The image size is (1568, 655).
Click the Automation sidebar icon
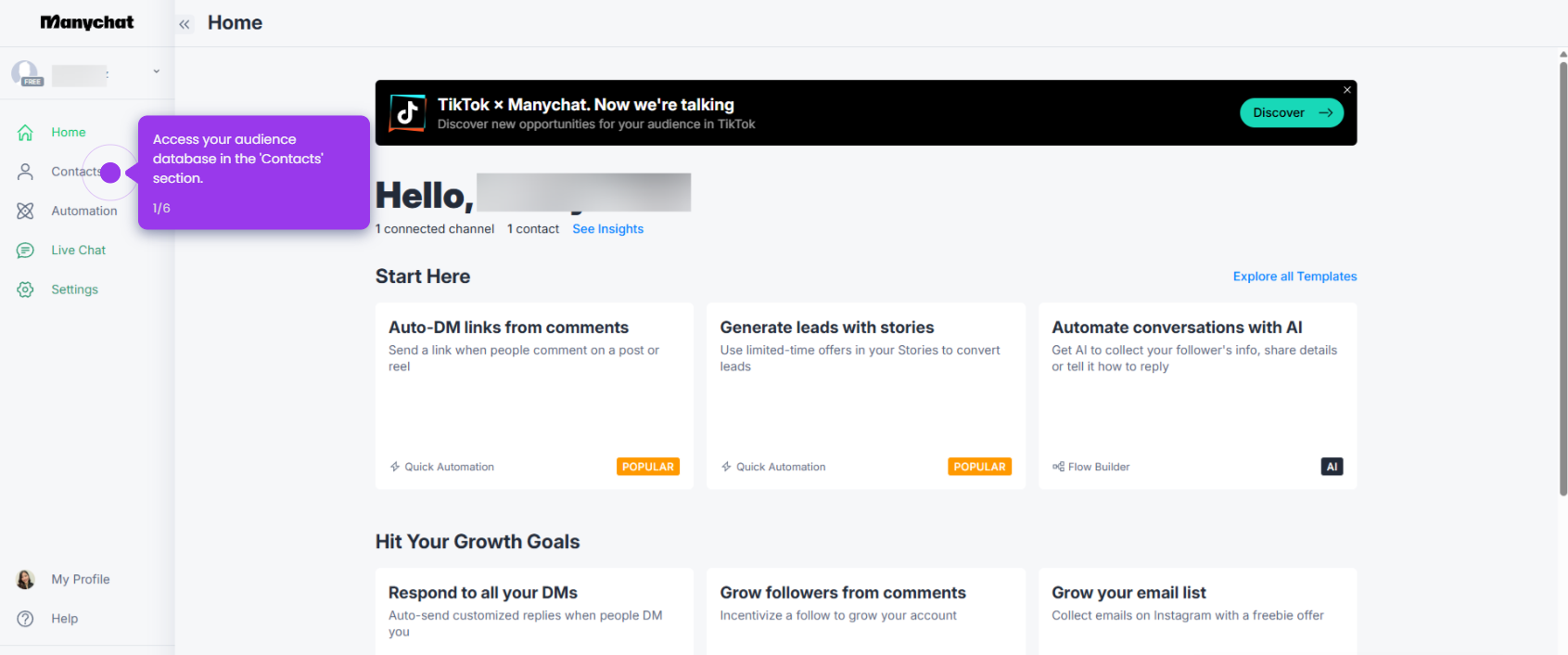[25, 211]
